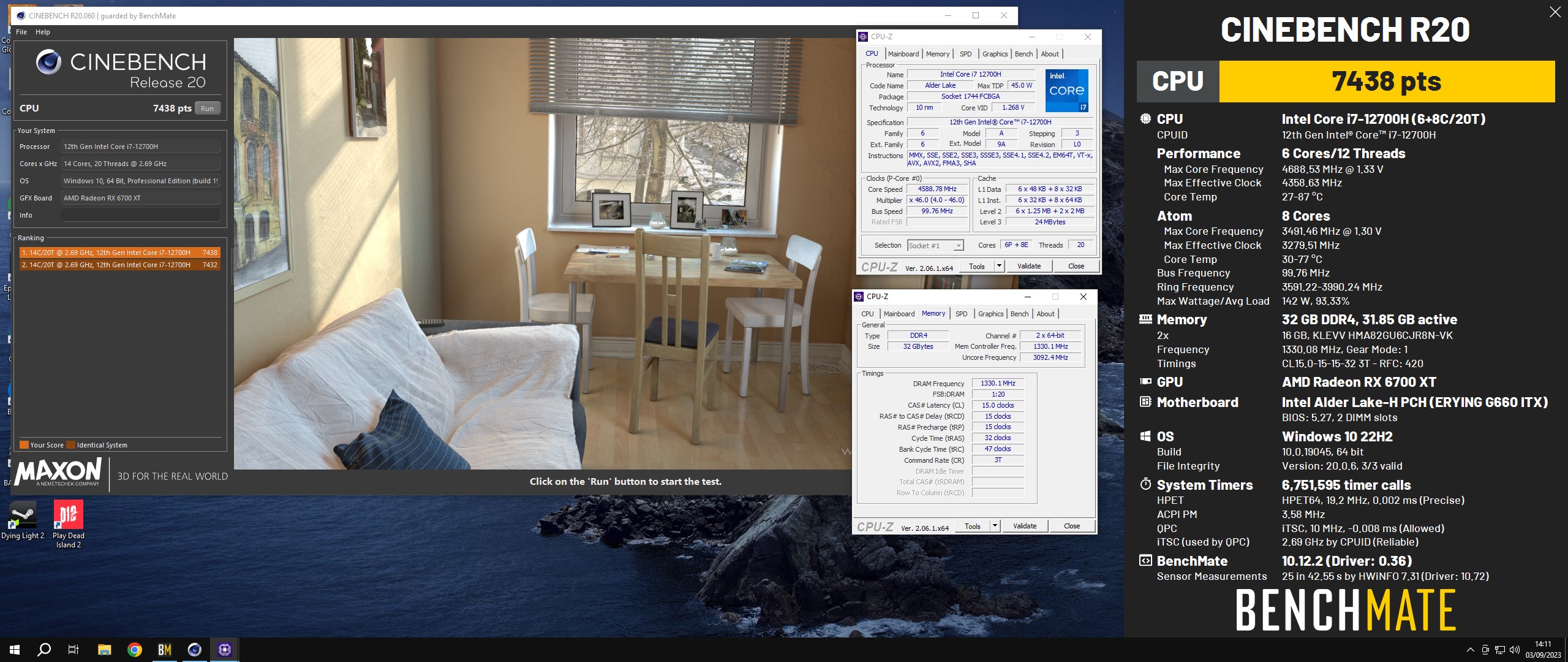Open Dying Light 2 desktop shortcut

23,521
